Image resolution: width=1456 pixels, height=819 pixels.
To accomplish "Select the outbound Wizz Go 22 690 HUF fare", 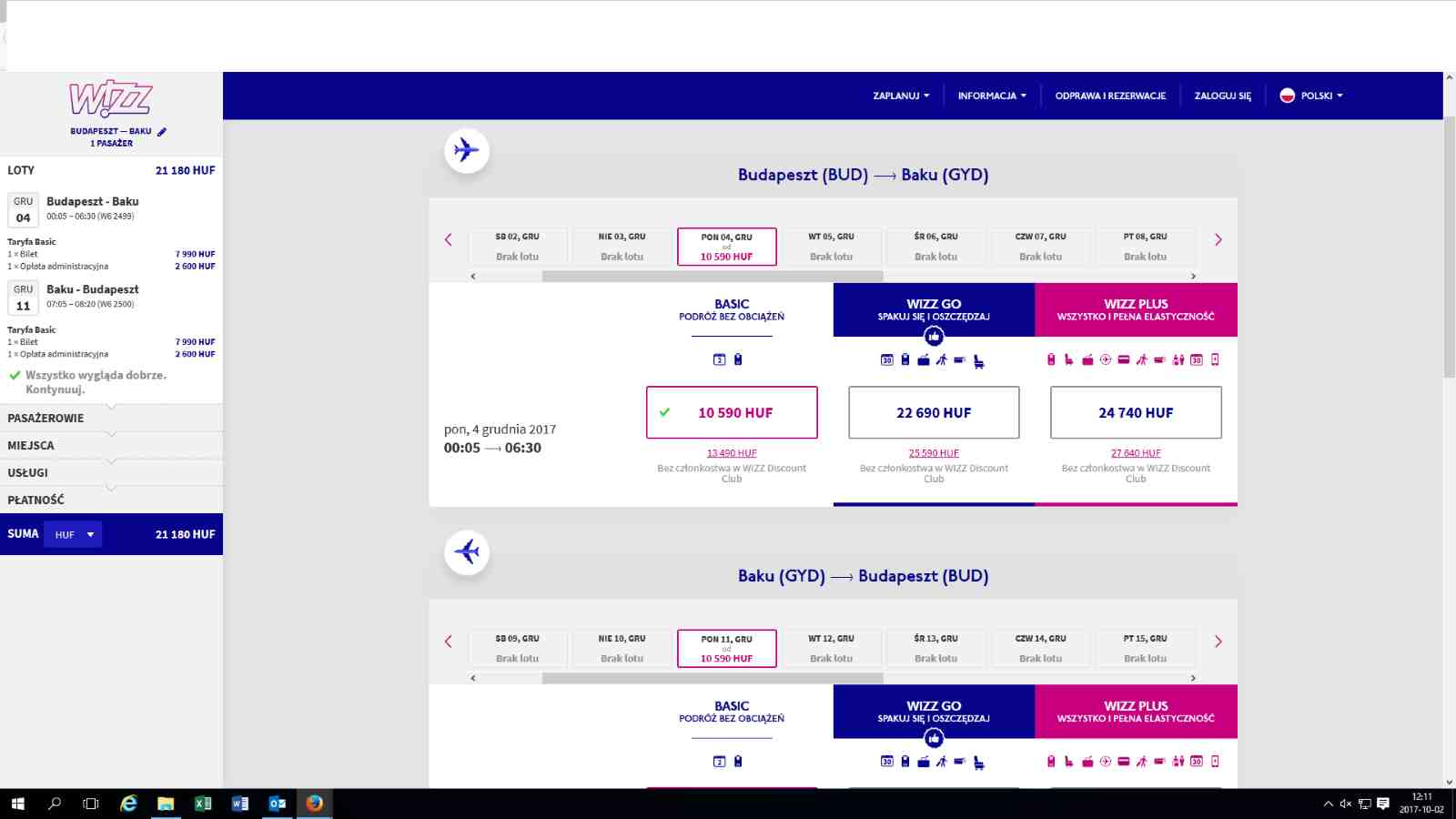I will click(x=934, y=412).
